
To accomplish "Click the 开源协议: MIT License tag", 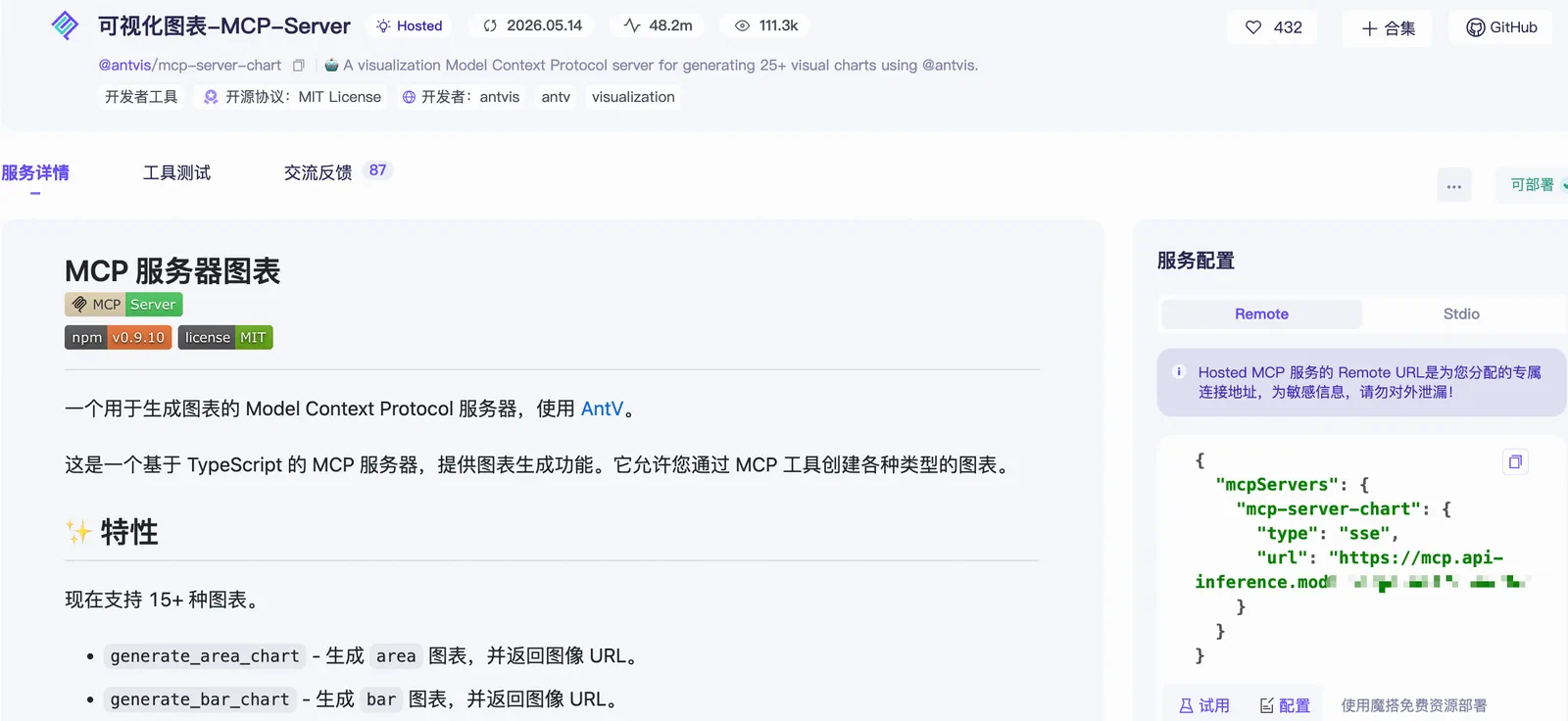I will pos(292,97).
